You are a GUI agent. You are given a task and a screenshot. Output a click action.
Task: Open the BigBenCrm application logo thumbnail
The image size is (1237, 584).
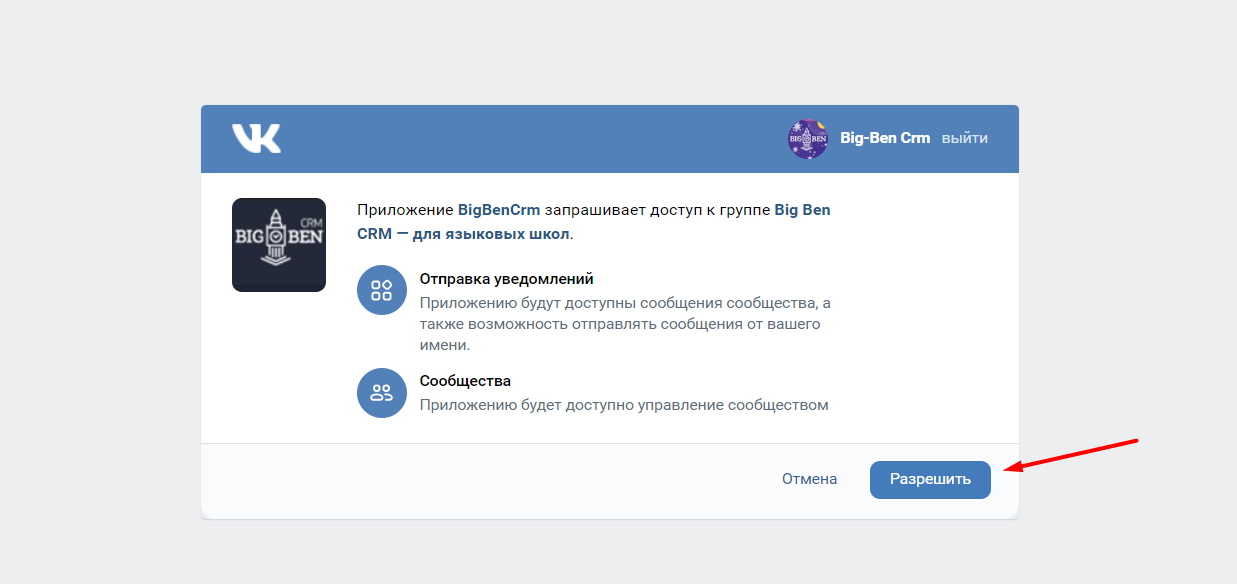(279, 245)
